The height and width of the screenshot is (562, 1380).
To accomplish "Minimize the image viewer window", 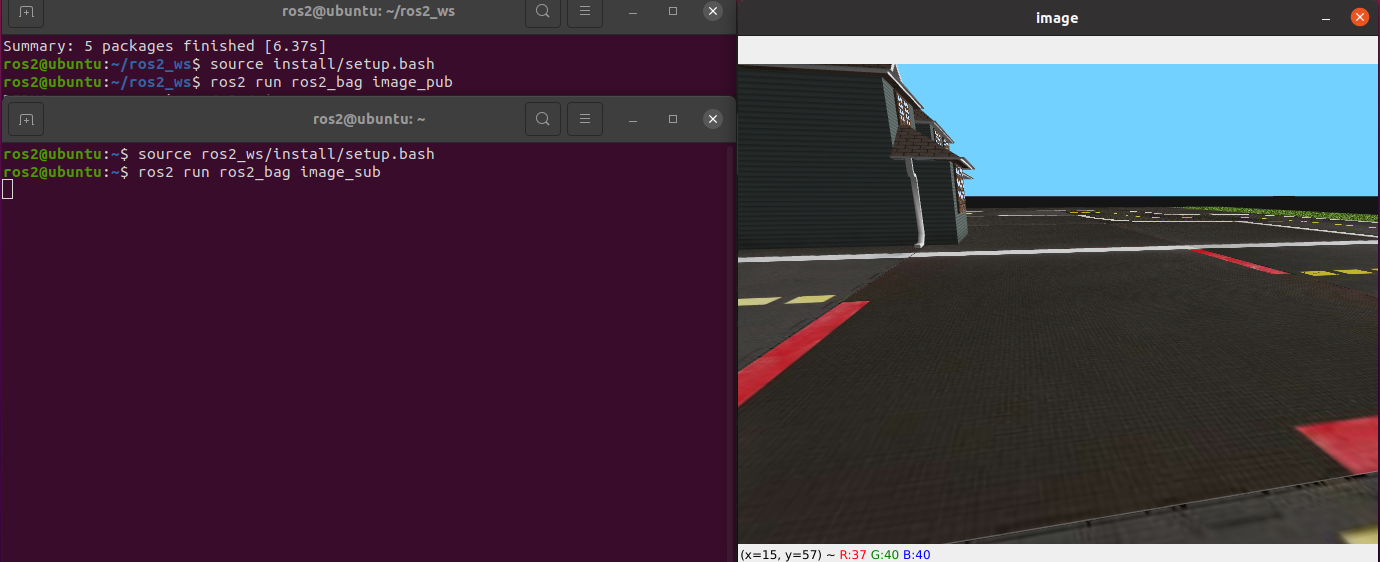I will coord(1325,18).
